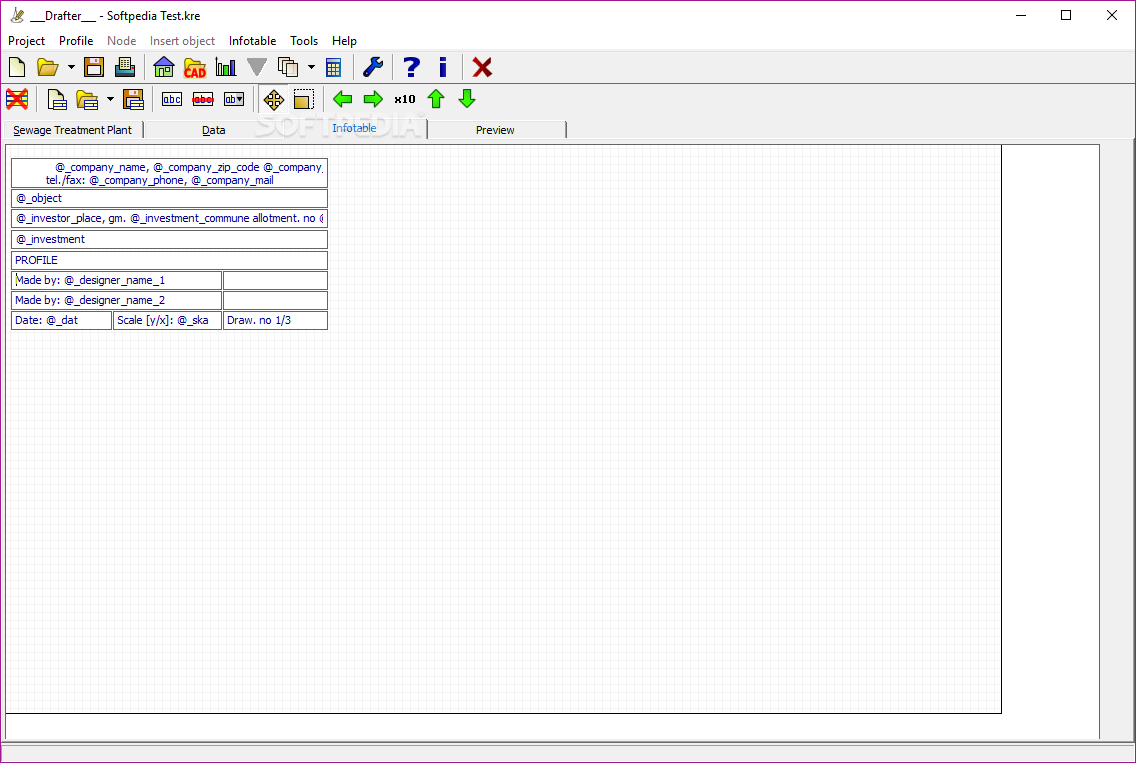This screenshot has height=763, width=1136.
Task: Toggle the resize mode dashed-box icon
Action: 304,99
